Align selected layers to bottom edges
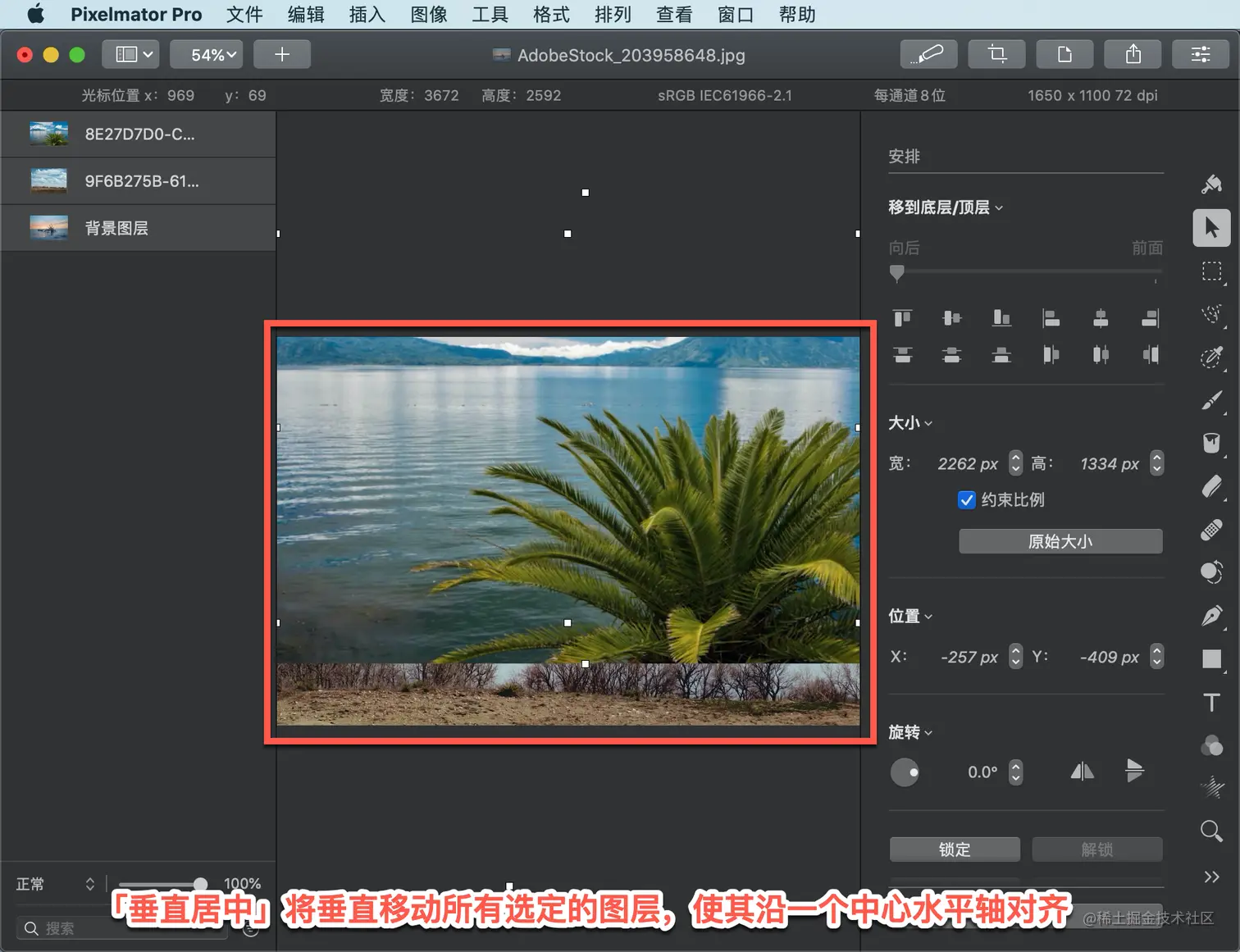Screen dimensions: 1240x952 pyautogui.click(x=1001, y=318)
